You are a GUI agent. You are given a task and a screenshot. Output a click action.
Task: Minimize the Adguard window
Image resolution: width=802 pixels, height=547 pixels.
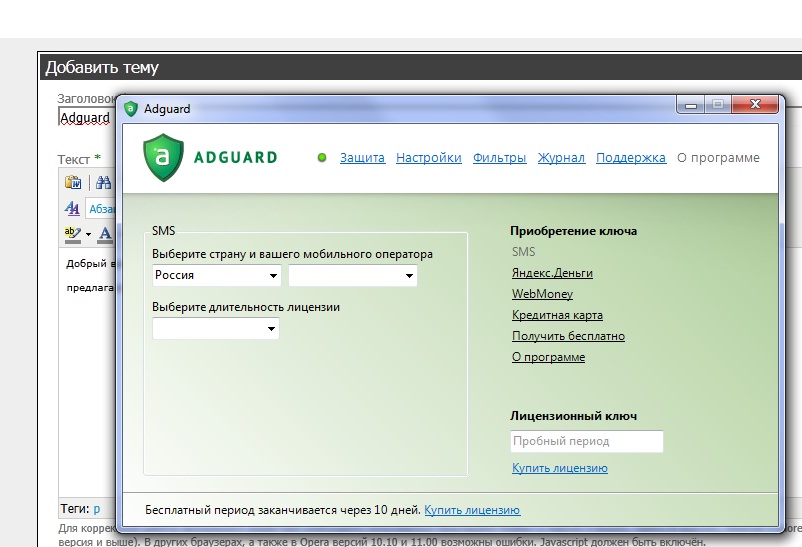pyautogui.click(x=691, y=105)
